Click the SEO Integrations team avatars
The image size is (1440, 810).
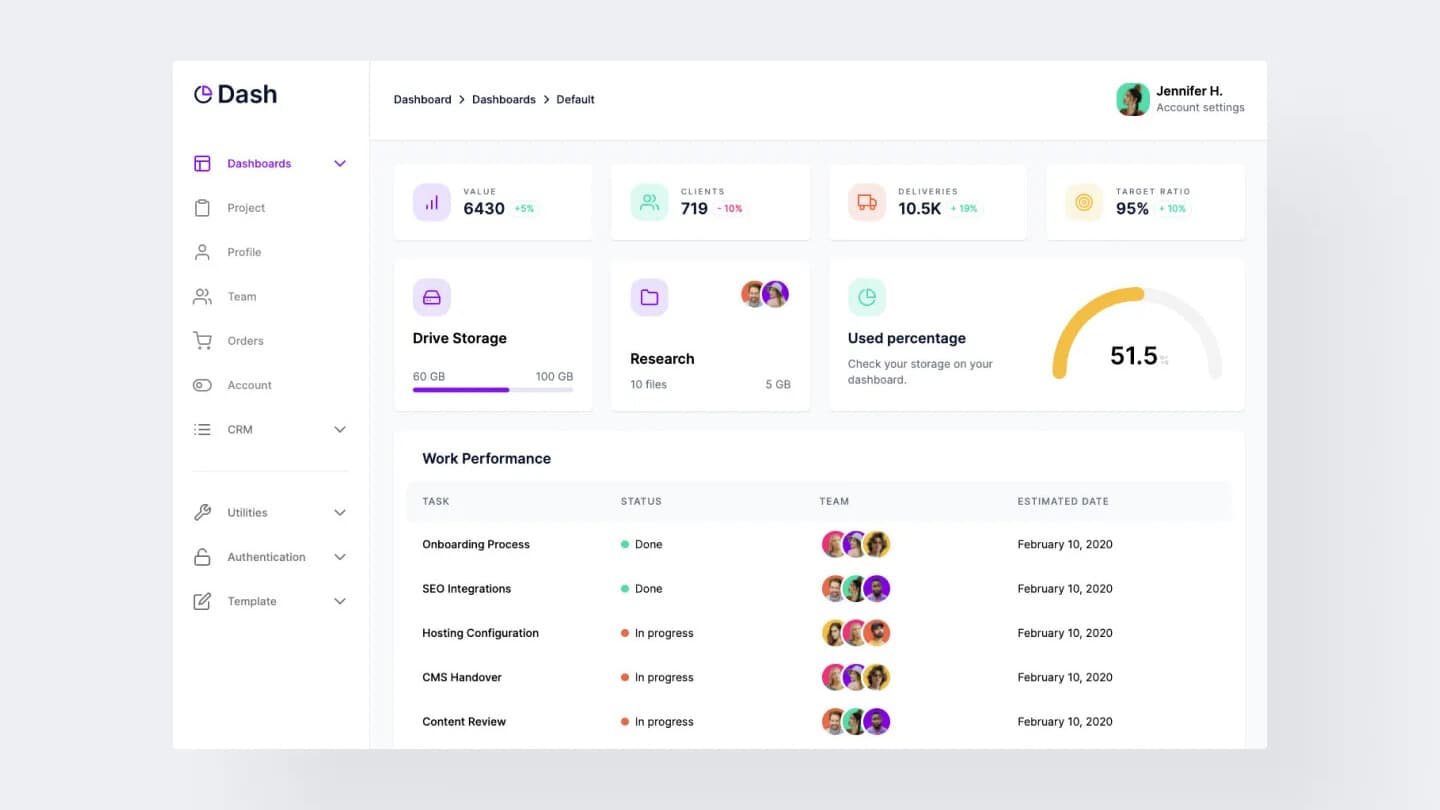pyautogui.click(x=856, y=588)
